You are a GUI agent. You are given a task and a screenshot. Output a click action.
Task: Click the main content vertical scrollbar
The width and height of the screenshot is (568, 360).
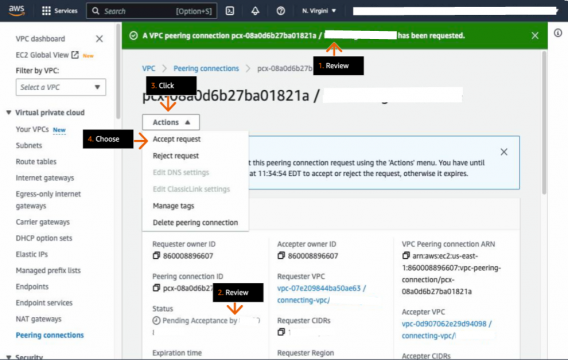(x=544, y=123)
